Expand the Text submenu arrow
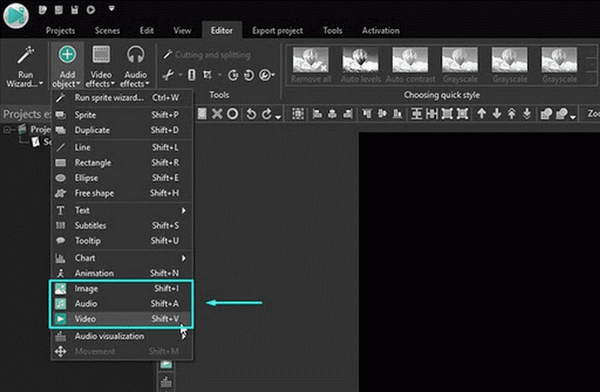This screenshot has height=392, width=600. 184,210
